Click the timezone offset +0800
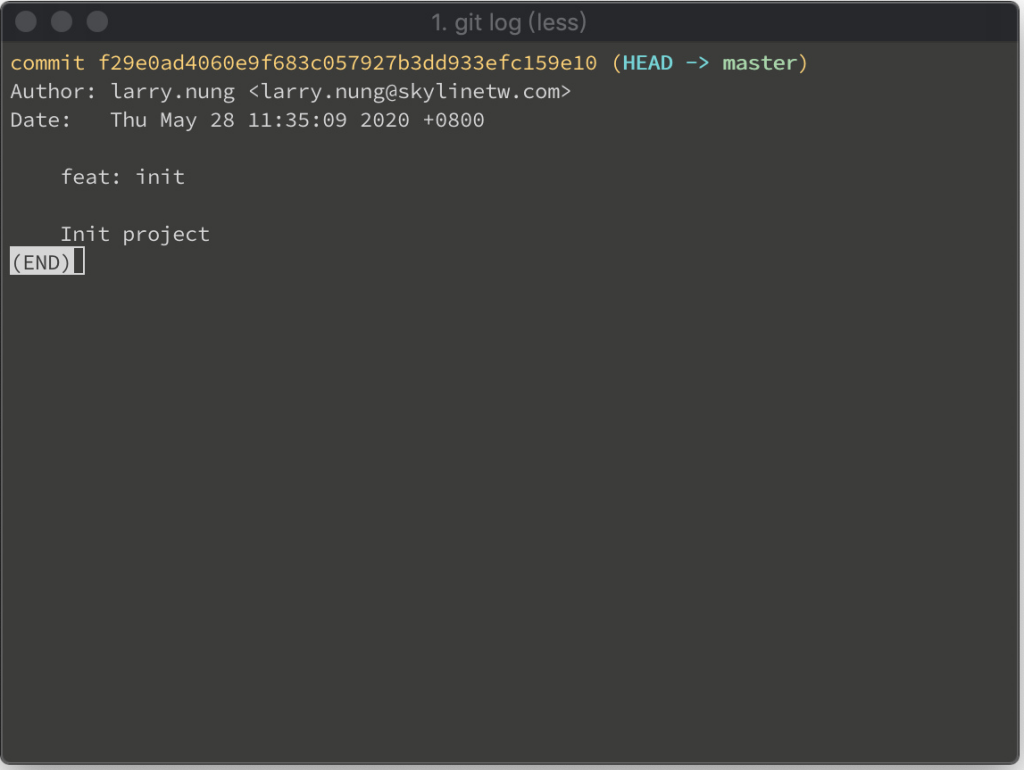Viewport: 1024px width, 770px height. 453,120
